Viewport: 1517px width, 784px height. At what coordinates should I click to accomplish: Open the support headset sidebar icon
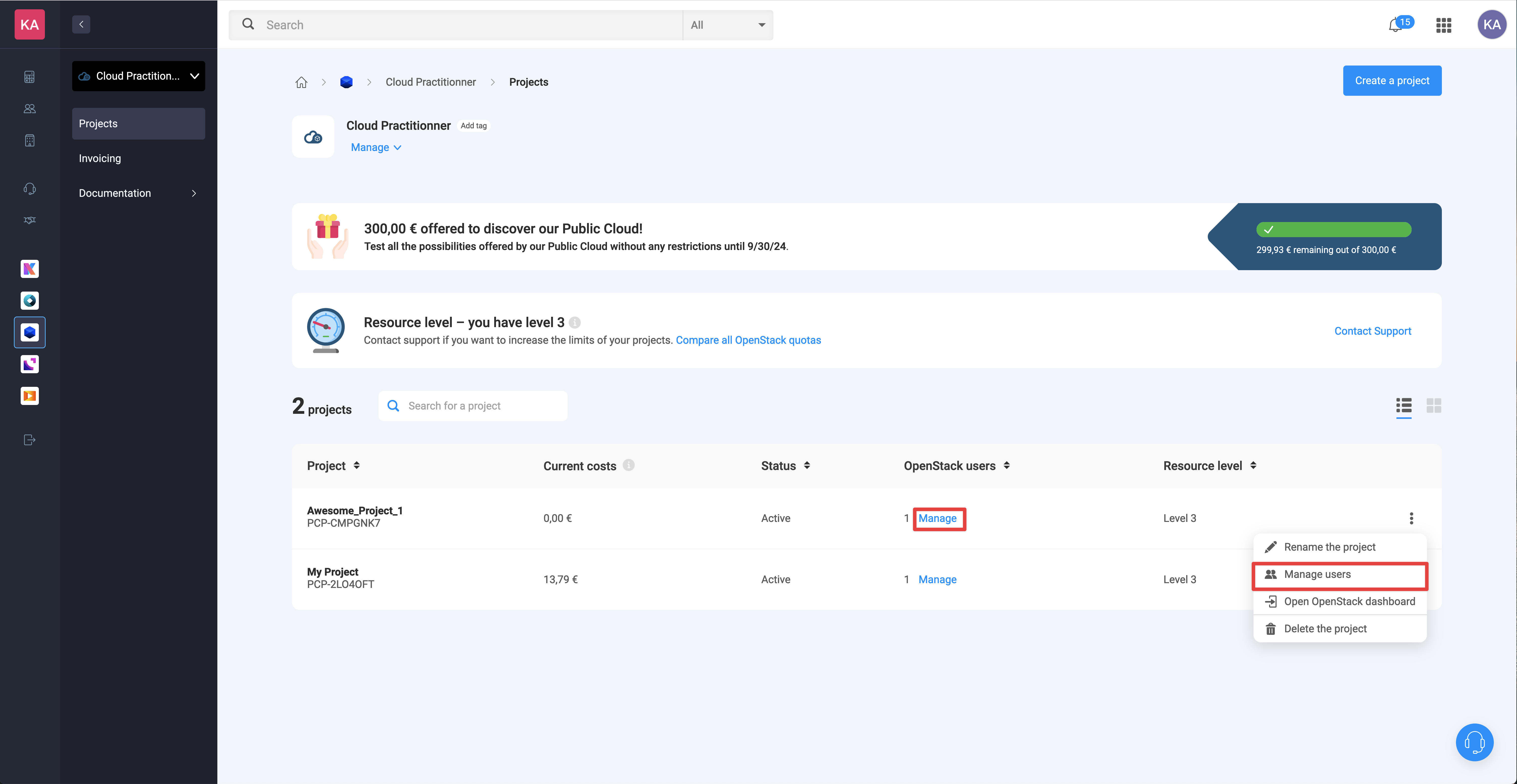coord(30,189)
